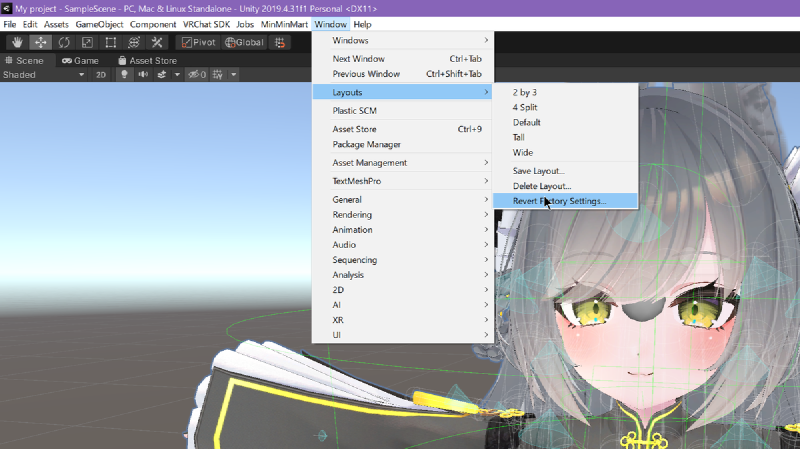Viewport: 800px width, 449px height.
Task: Close the Window menu
Action: [x=331, y=24]
